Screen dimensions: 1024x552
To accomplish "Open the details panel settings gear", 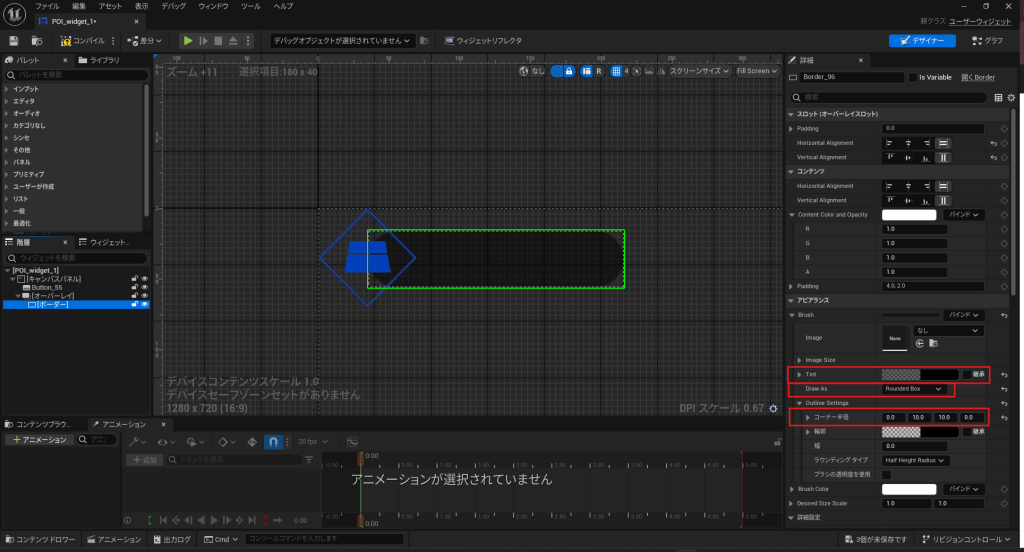I will point(1011,98).
